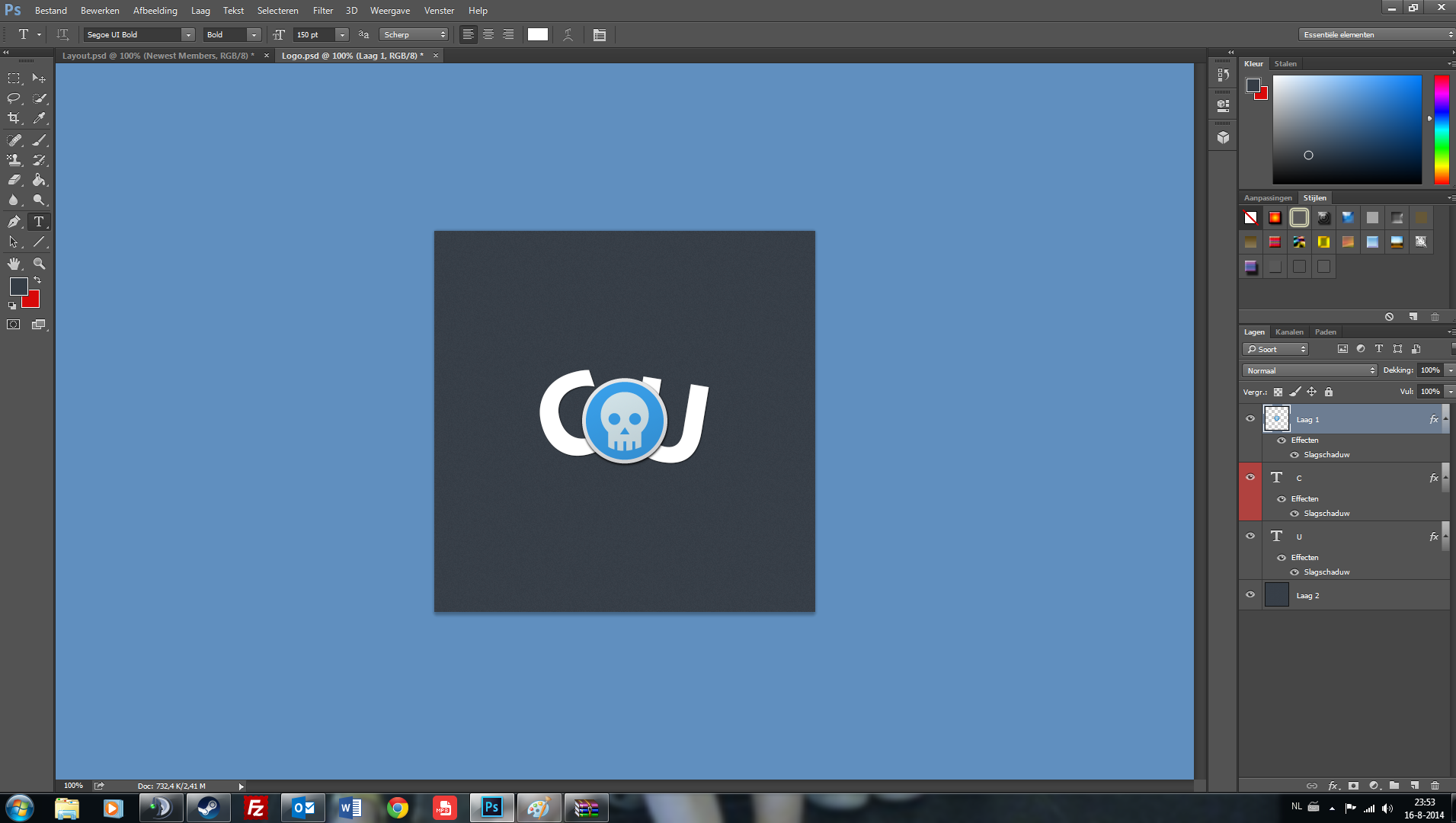The width and height of the screenshot is (1456, 823).
Task: Open warp text options
Action: [568, 34]
